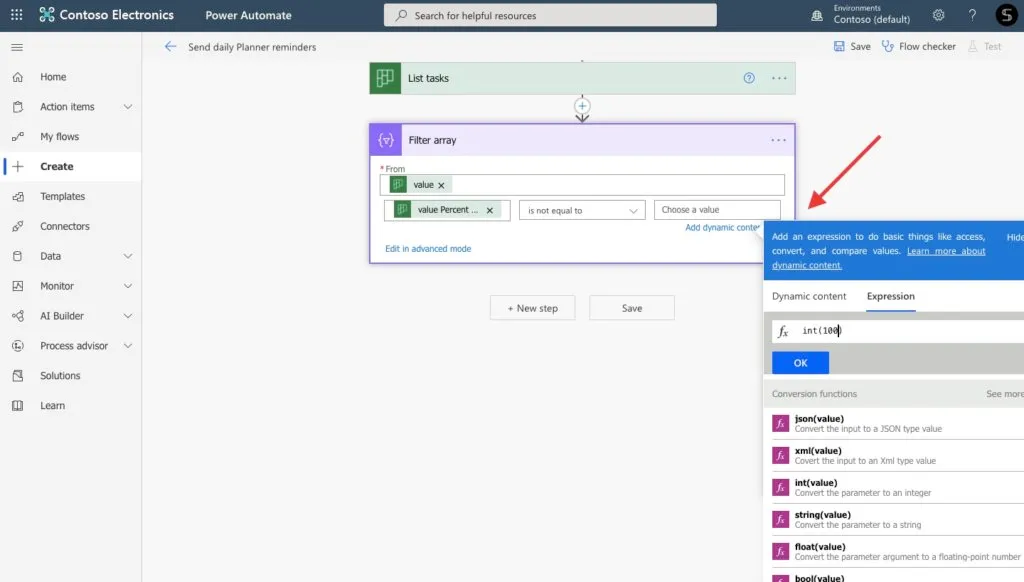
Task: Open Solutions in navigation
Action: point(60,376)
